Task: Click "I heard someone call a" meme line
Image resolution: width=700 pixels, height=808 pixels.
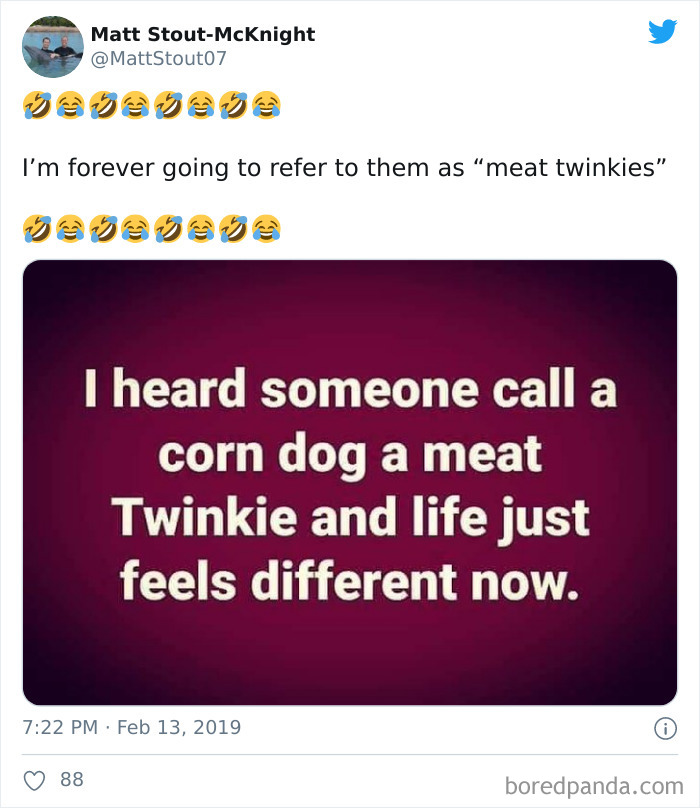Action: click(x=349, y=391)
